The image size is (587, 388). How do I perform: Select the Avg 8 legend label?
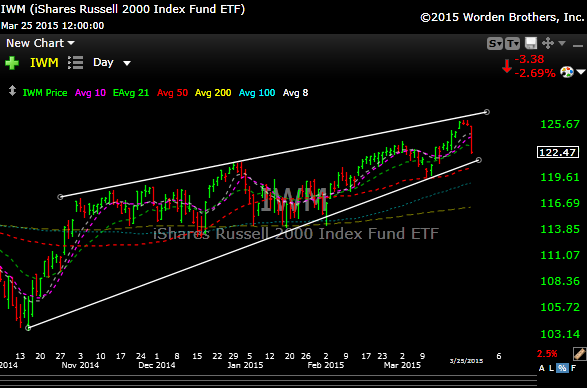[x=295, y=93]
